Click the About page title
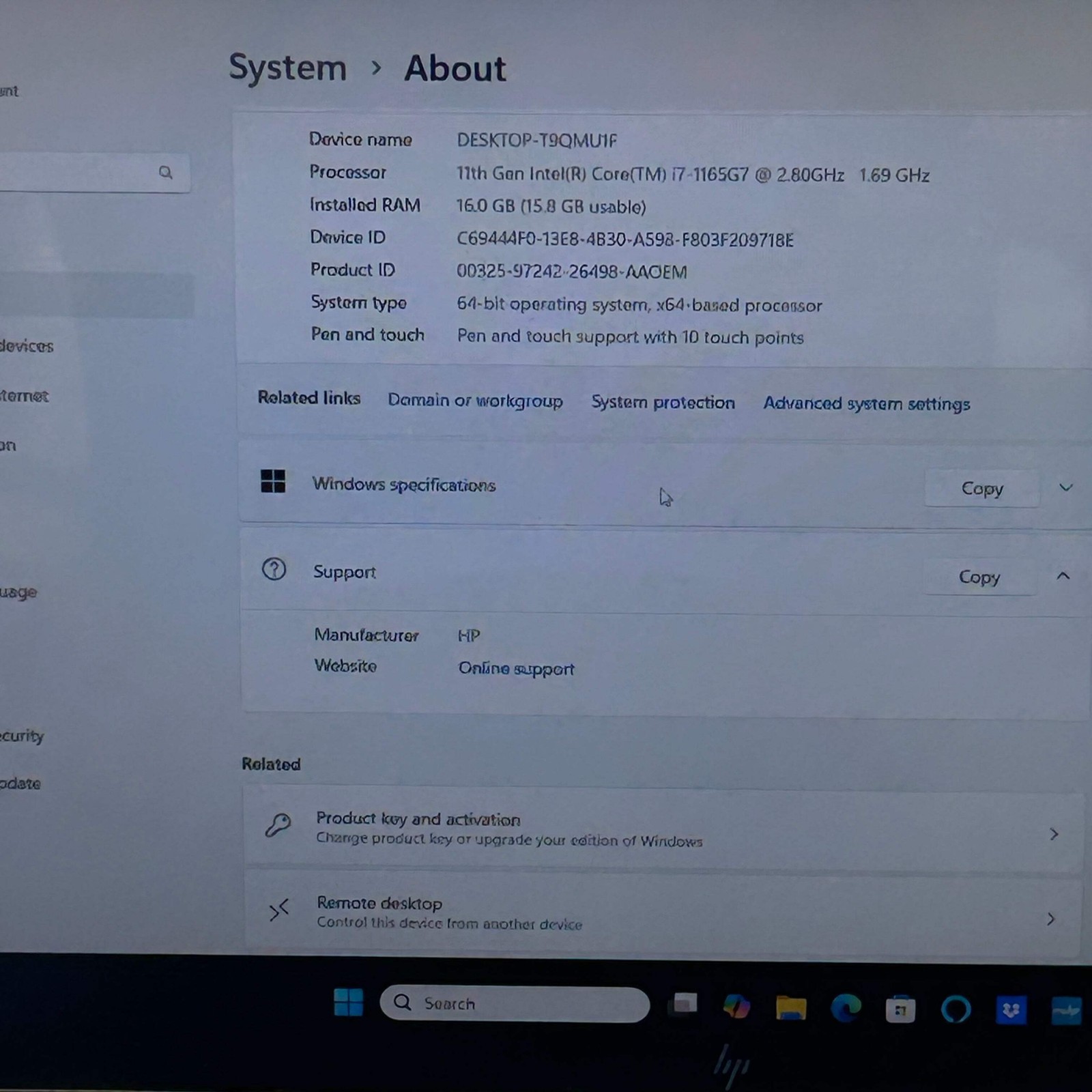Viewport: 1092px width, 1092px height. click(455, 68)
